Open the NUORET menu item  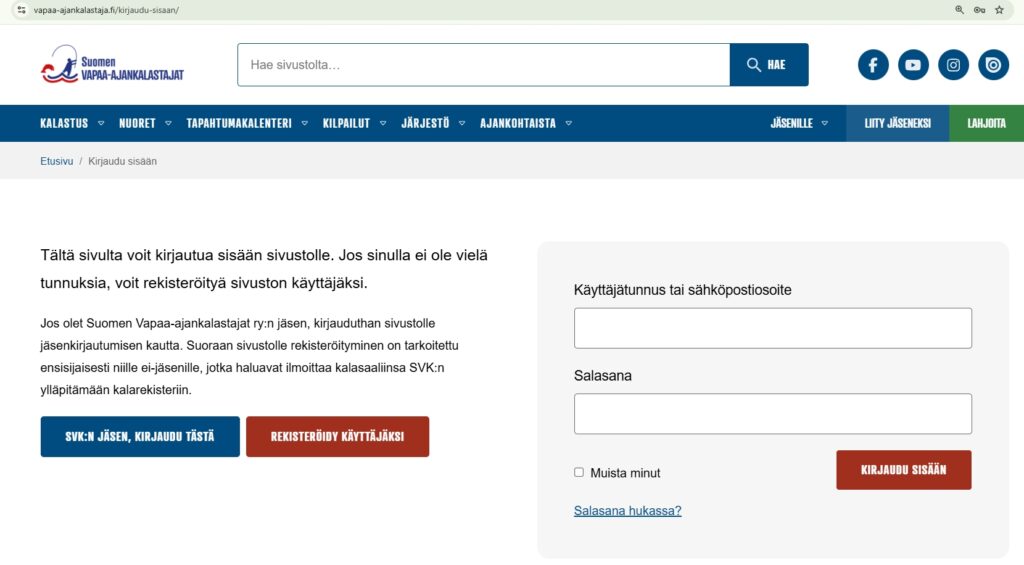click(x=137, y=123)
